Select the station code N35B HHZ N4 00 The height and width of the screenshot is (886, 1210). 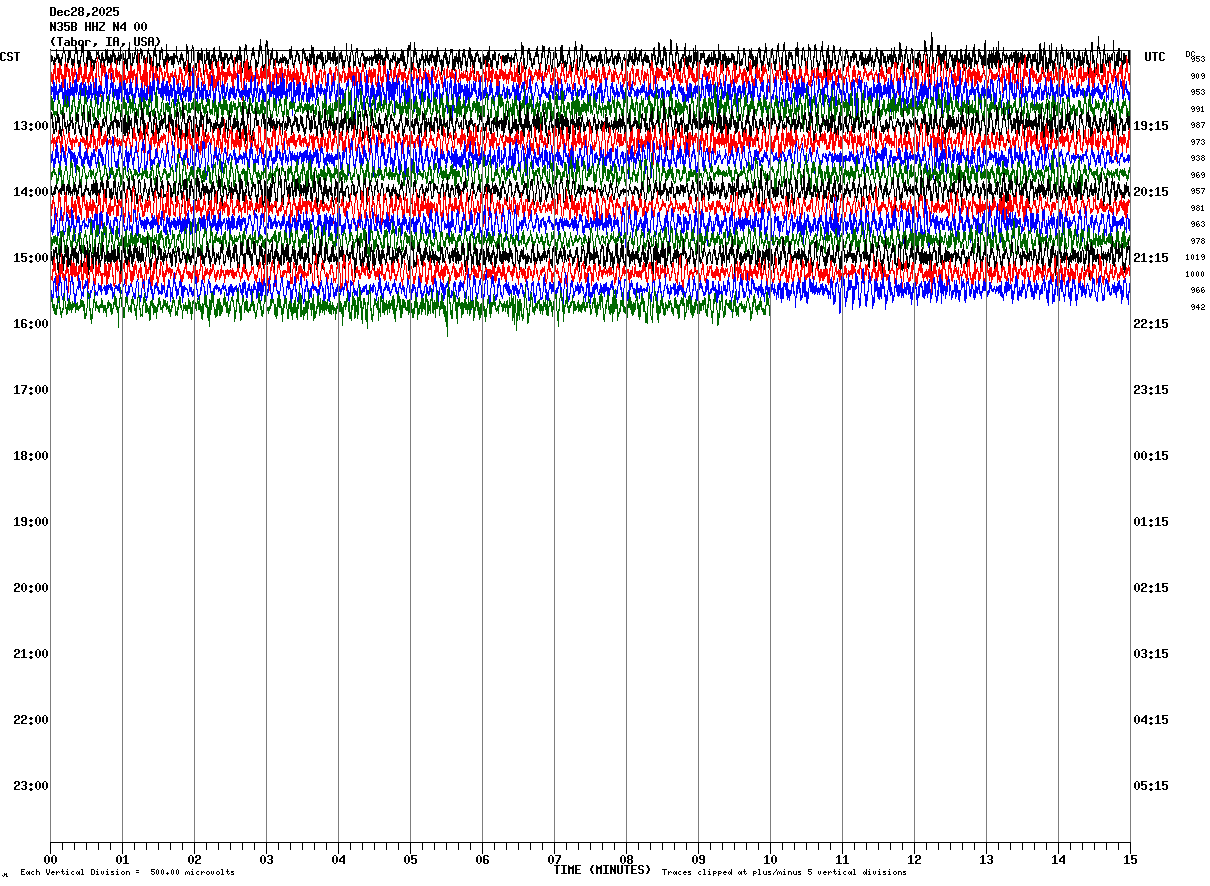point(98,27)
